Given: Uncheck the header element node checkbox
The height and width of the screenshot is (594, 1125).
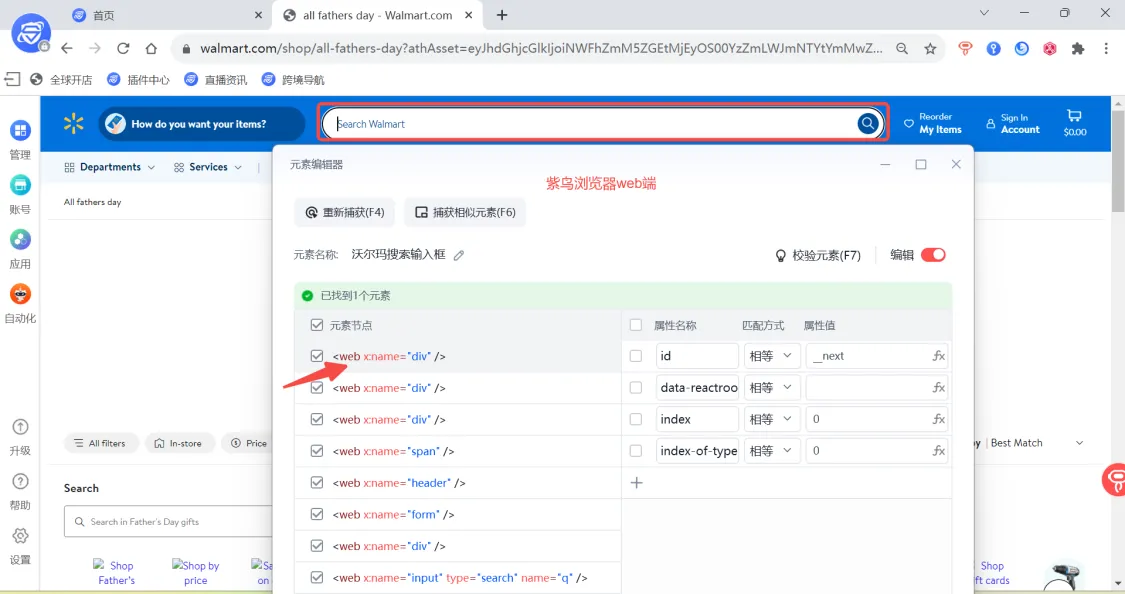Looking at the screenshot, I should point(317,483).
